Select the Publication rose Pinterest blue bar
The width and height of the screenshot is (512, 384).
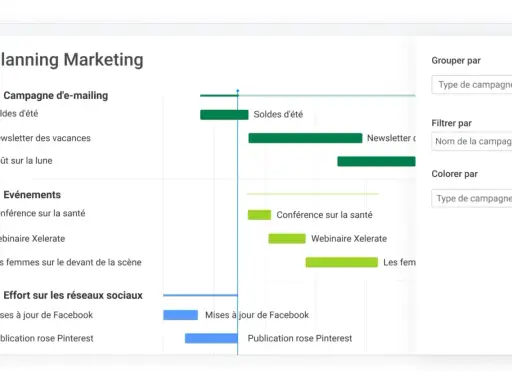point(211,338)
